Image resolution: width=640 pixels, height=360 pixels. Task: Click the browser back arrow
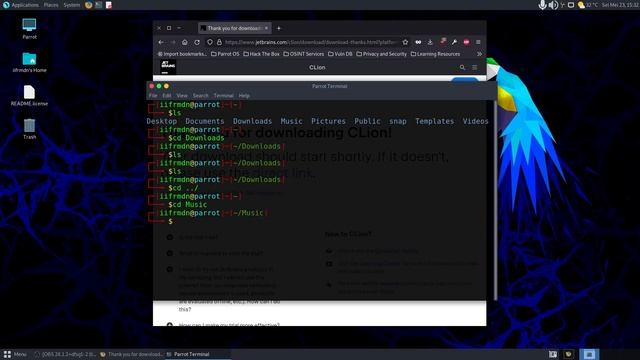(x=161, y=42)
